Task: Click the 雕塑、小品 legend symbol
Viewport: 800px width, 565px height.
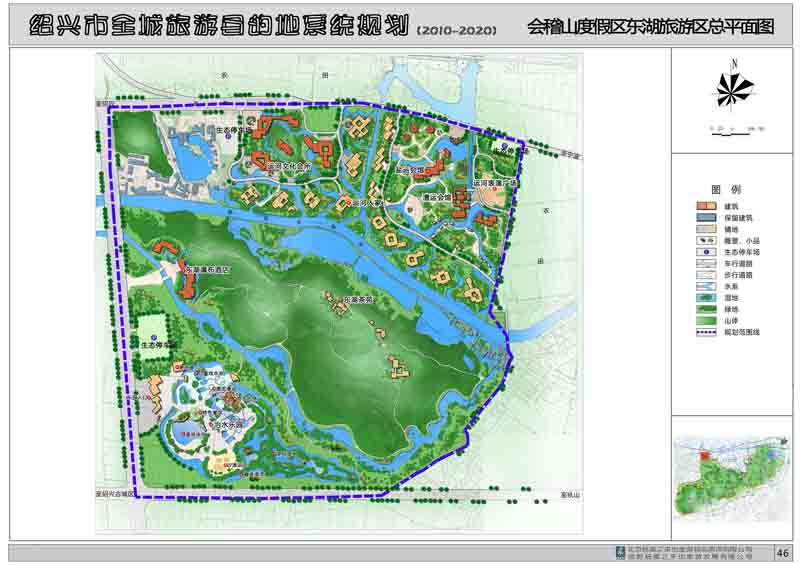Action: click(704, 240)
